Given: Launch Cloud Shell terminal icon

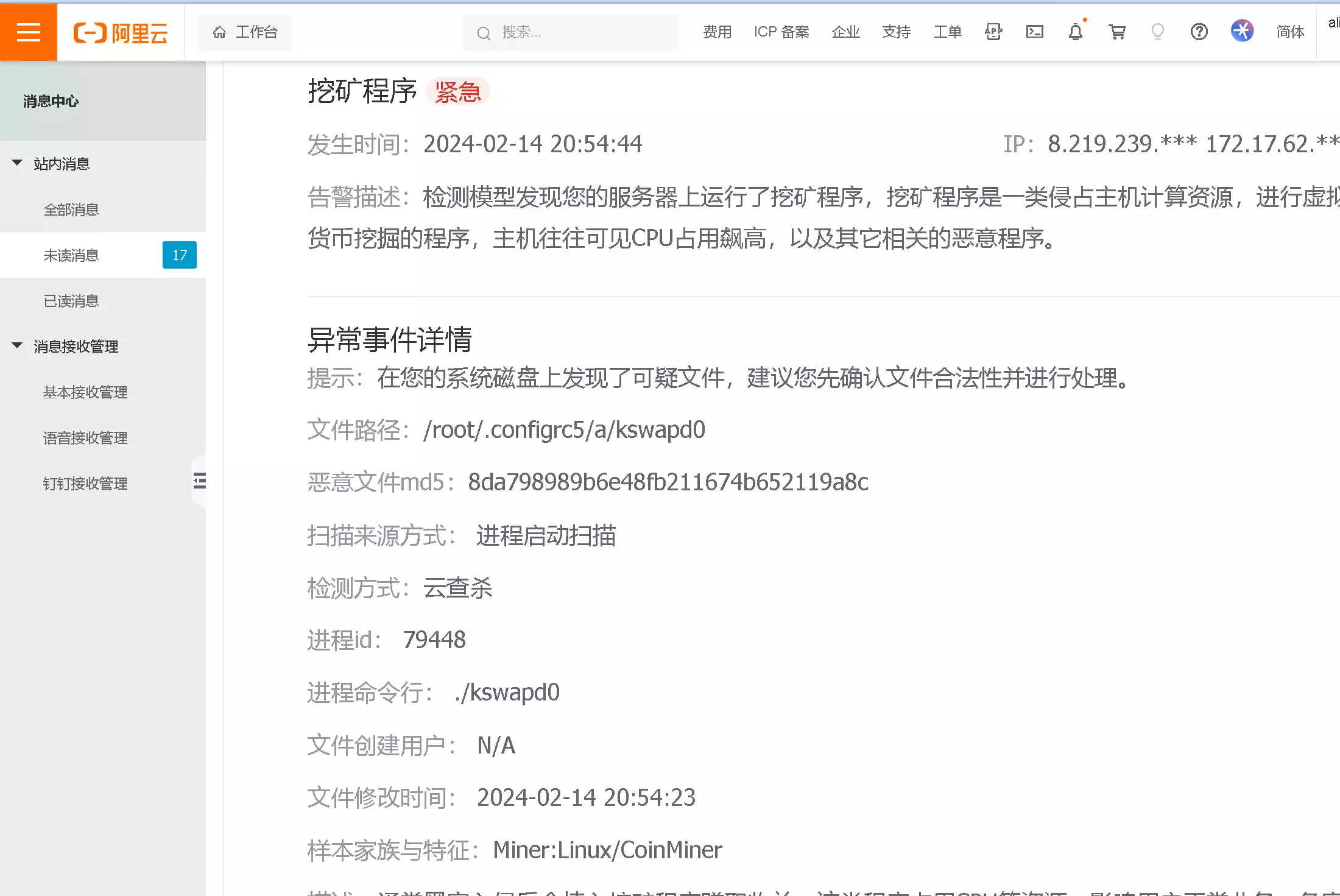Looking at the screenshot, I should point(1034,32).
